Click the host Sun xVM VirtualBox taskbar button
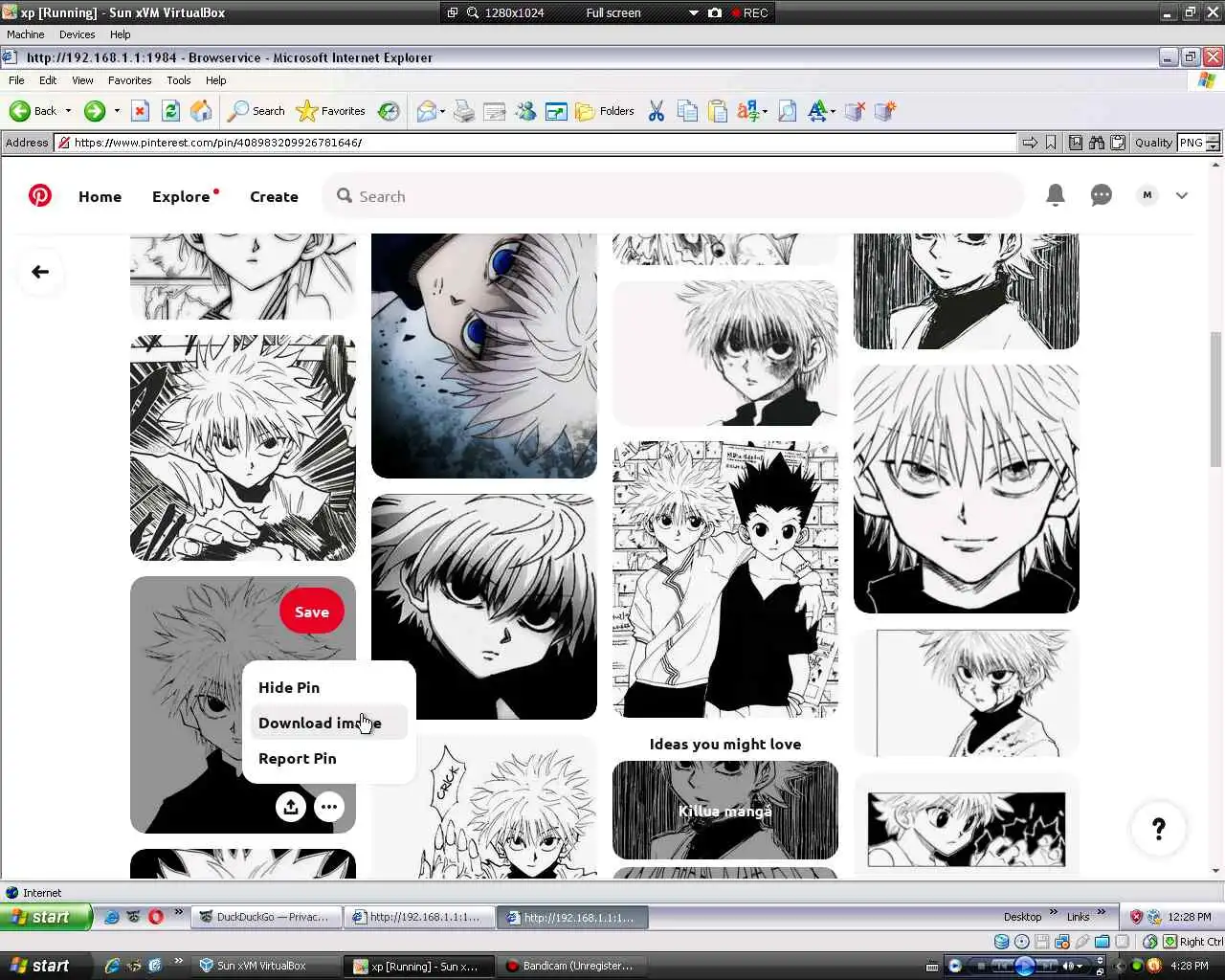The height and width of the screenshot is (980, 1225). (264, 966)
